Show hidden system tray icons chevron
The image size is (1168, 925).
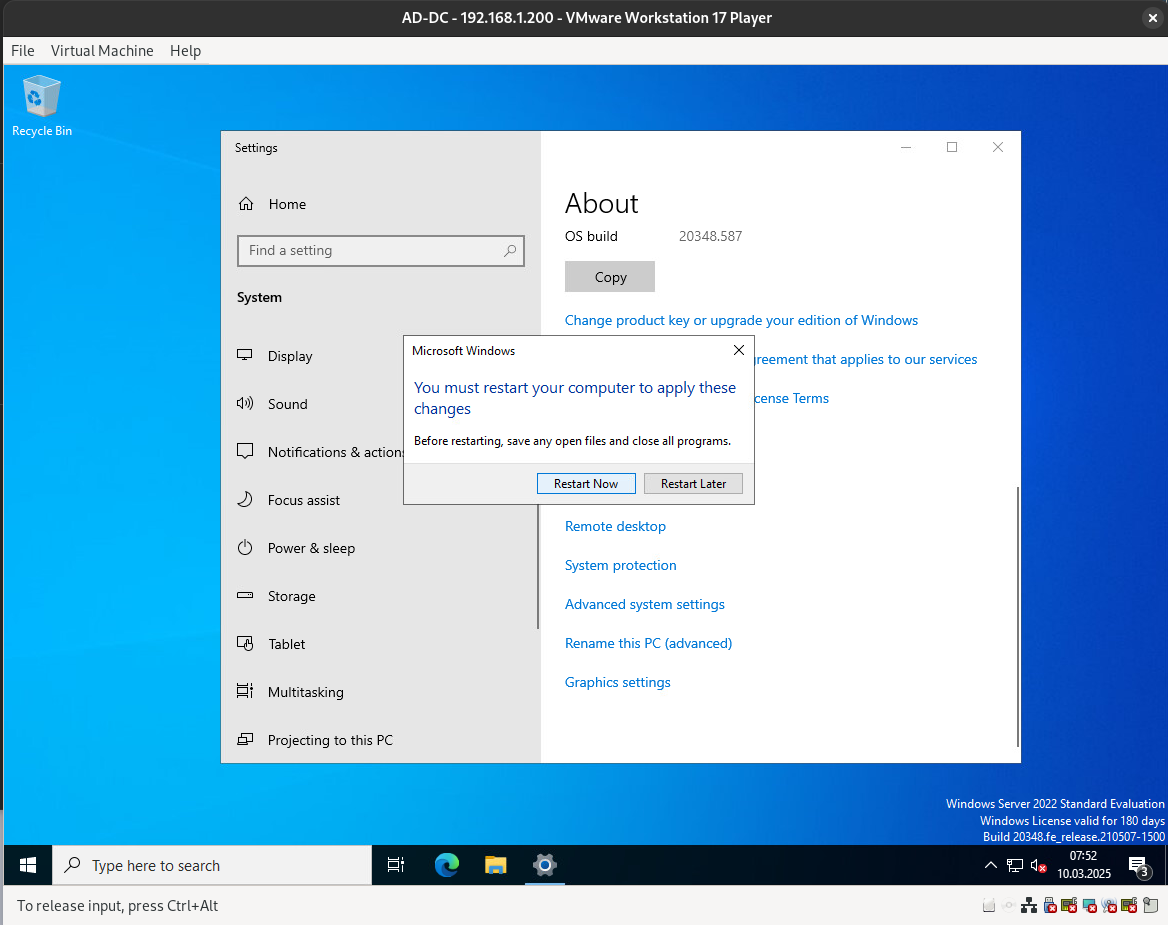point(990,866)
